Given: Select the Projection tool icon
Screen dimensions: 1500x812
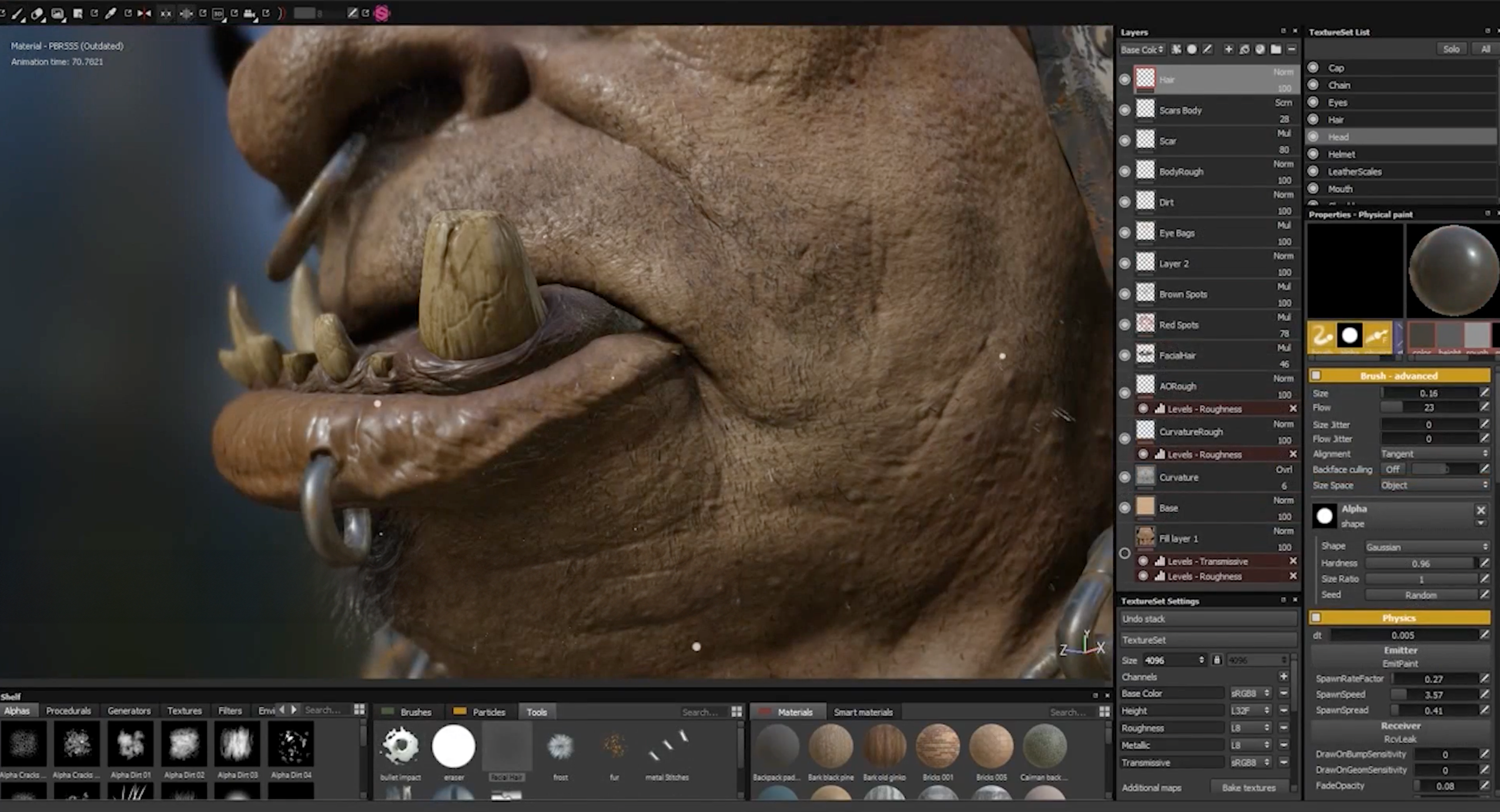Looking at the screenshot, I should [x=58, y=13].
